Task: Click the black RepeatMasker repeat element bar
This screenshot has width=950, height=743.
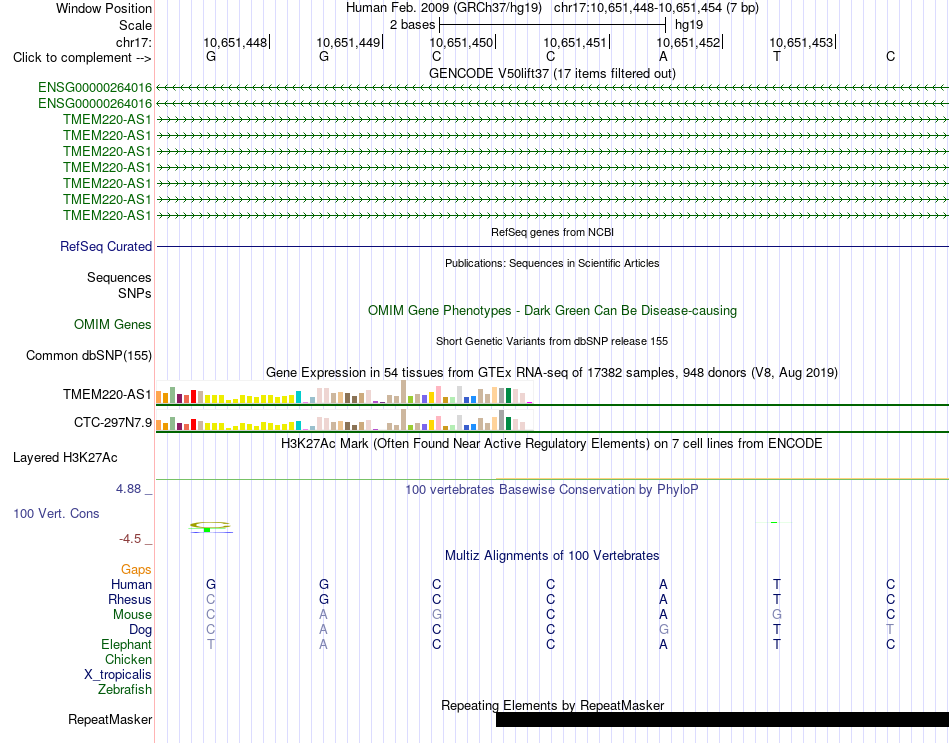Action: [722, 719]
